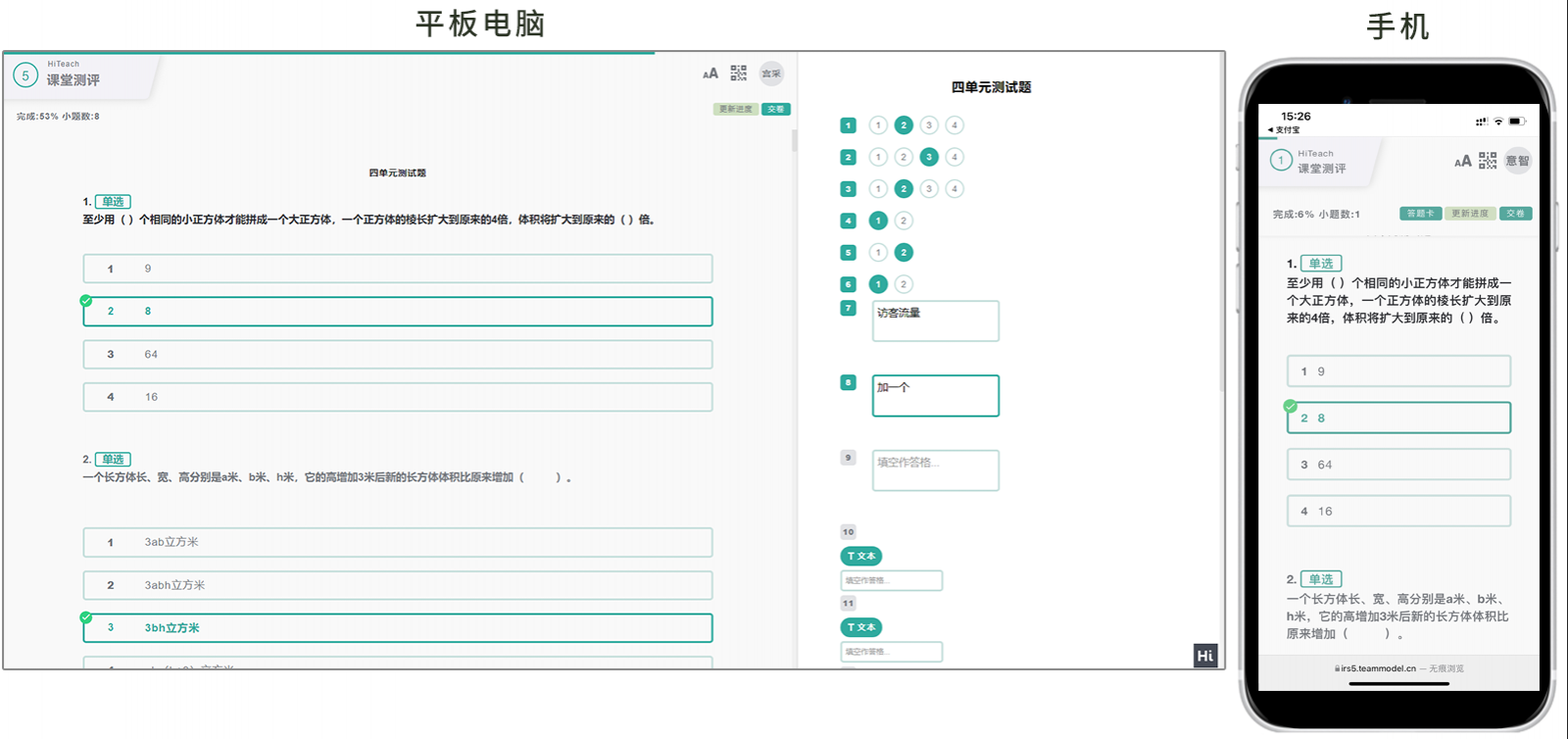This screenshot has width=1568, height=739.
Task: Click the tablet font size AA icon
Action: 710,74
